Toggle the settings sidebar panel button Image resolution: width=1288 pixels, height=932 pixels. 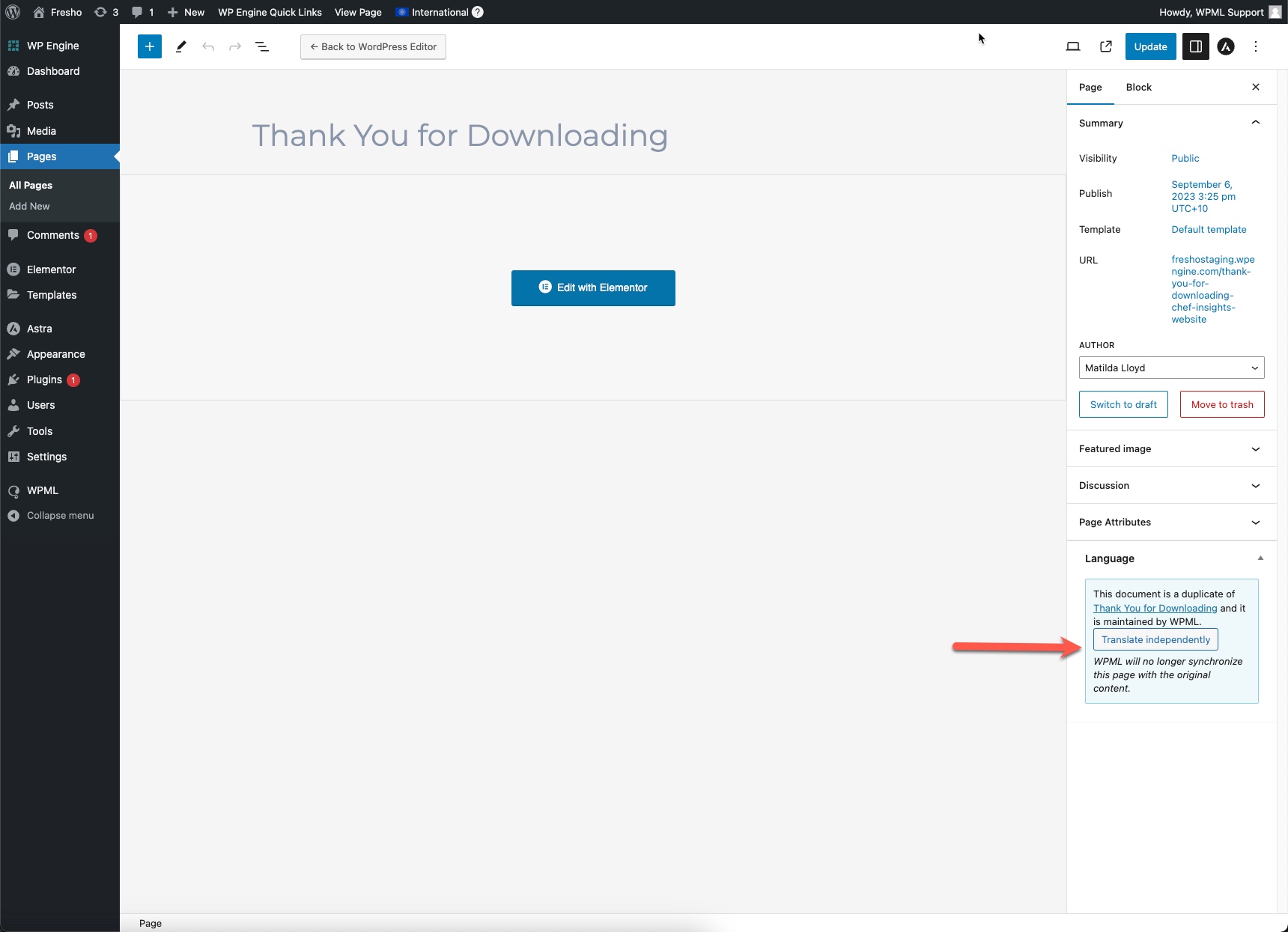[1195, 46]
